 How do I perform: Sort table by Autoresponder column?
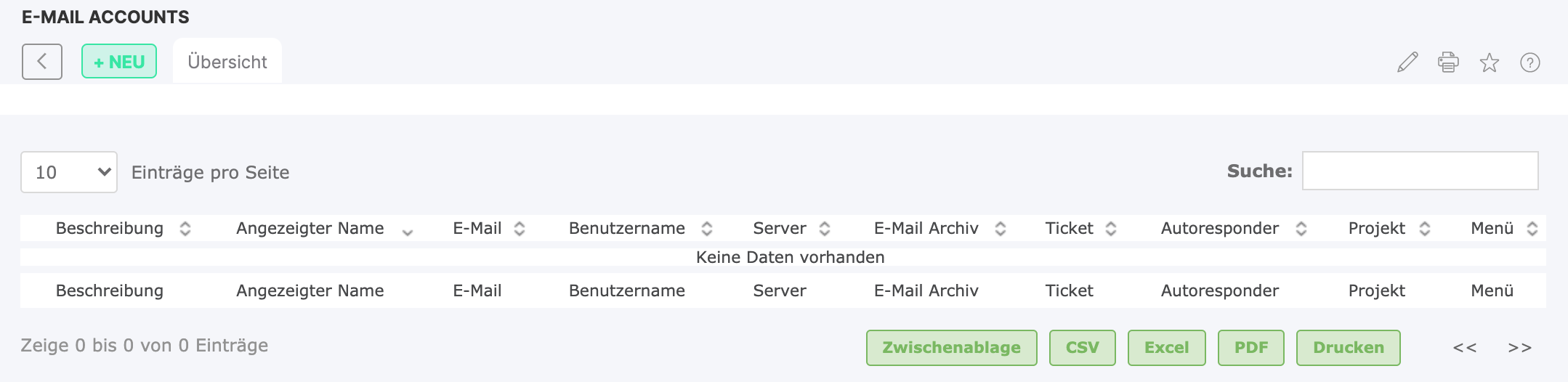tap(1301, 229)
